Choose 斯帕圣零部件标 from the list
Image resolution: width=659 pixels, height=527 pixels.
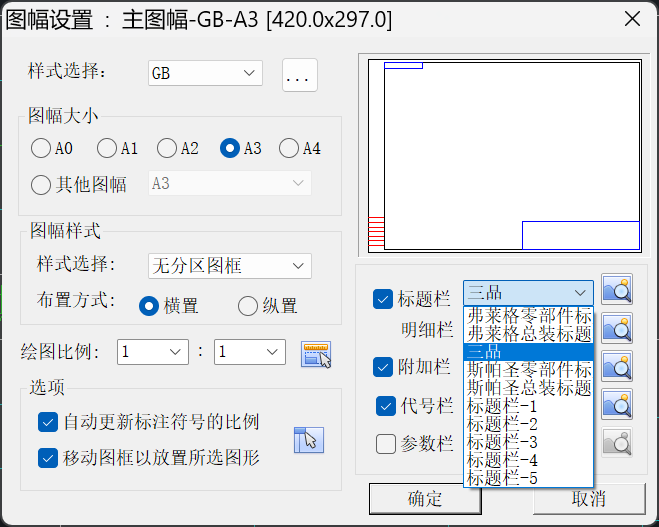[529, 370]
